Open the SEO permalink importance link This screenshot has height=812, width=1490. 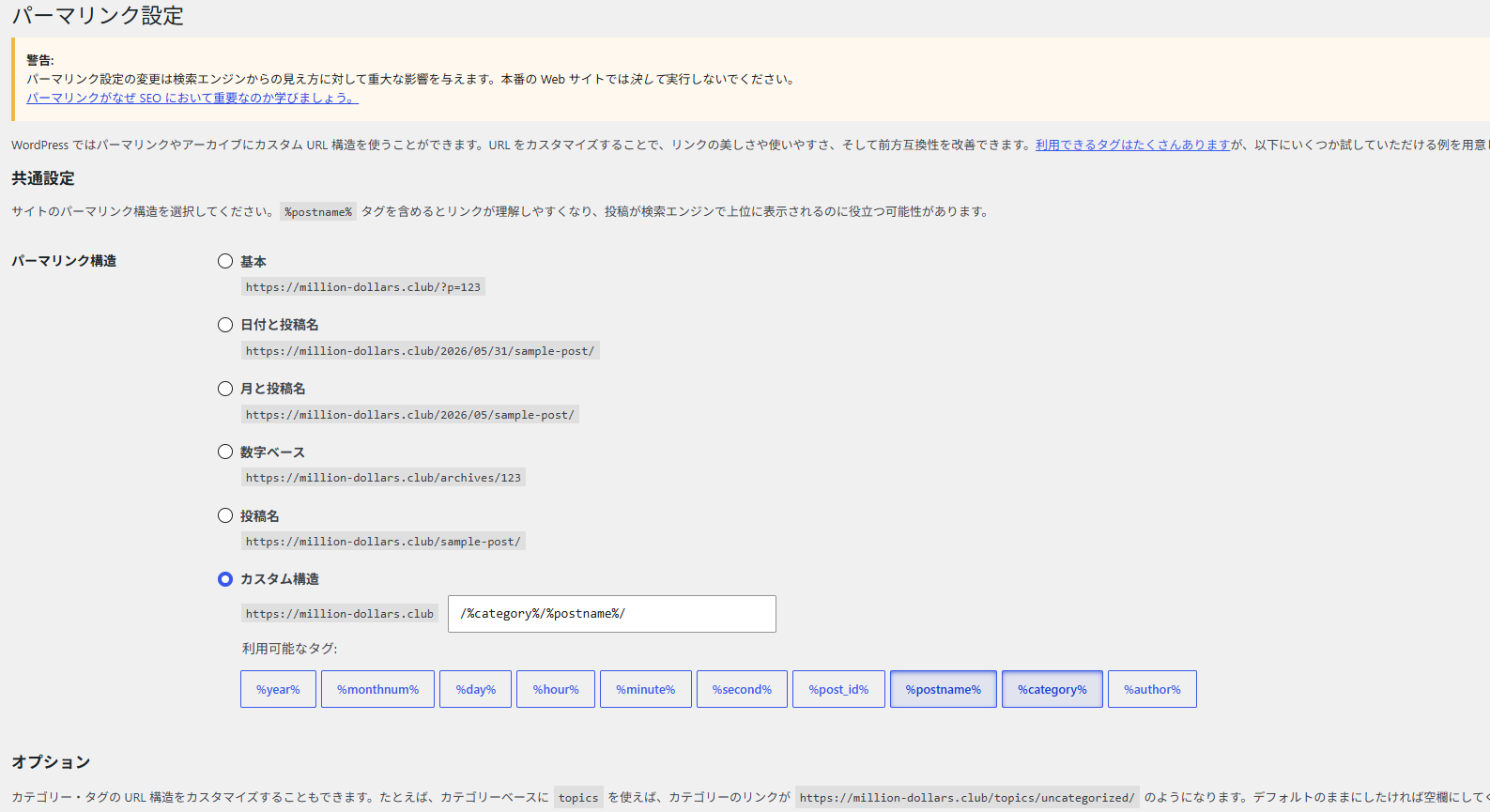click(x=192, y=98)
